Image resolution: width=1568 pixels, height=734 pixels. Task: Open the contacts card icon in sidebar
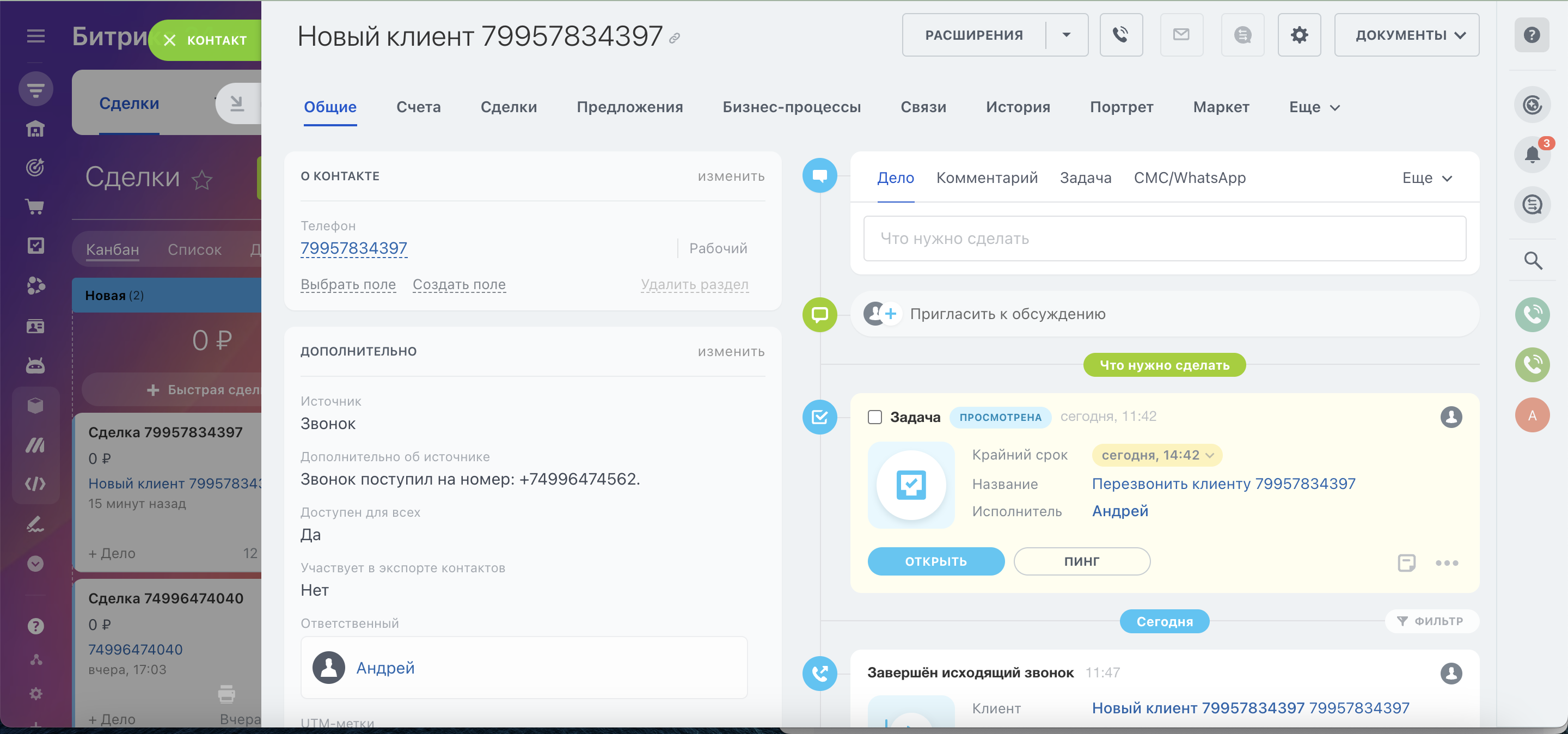(35, 327)
